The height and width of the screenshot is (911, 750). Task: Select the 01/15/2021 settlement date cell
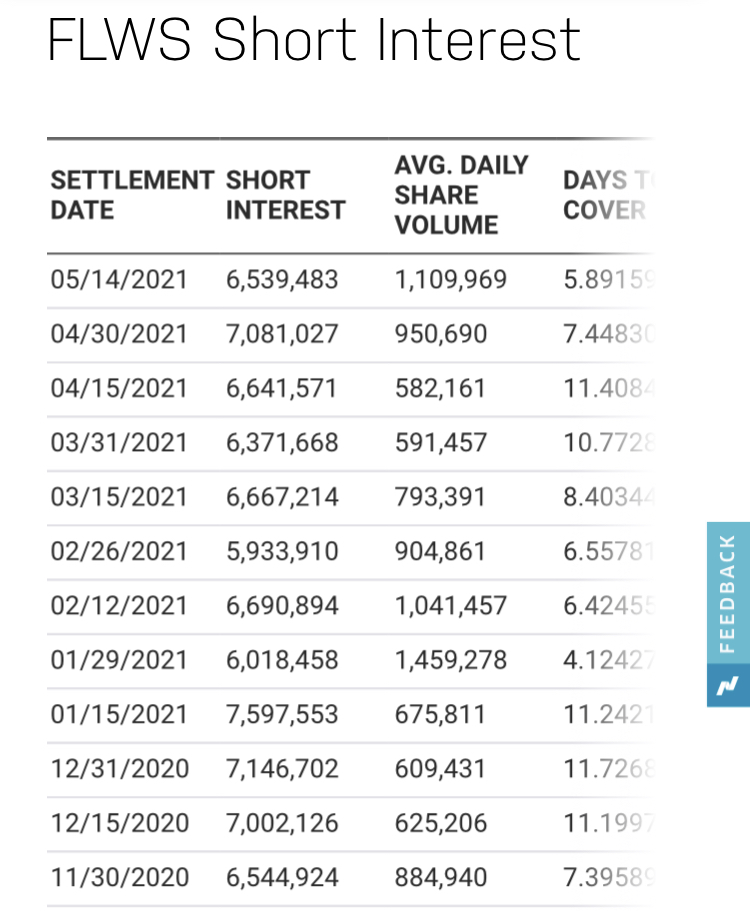click(119, 714)
